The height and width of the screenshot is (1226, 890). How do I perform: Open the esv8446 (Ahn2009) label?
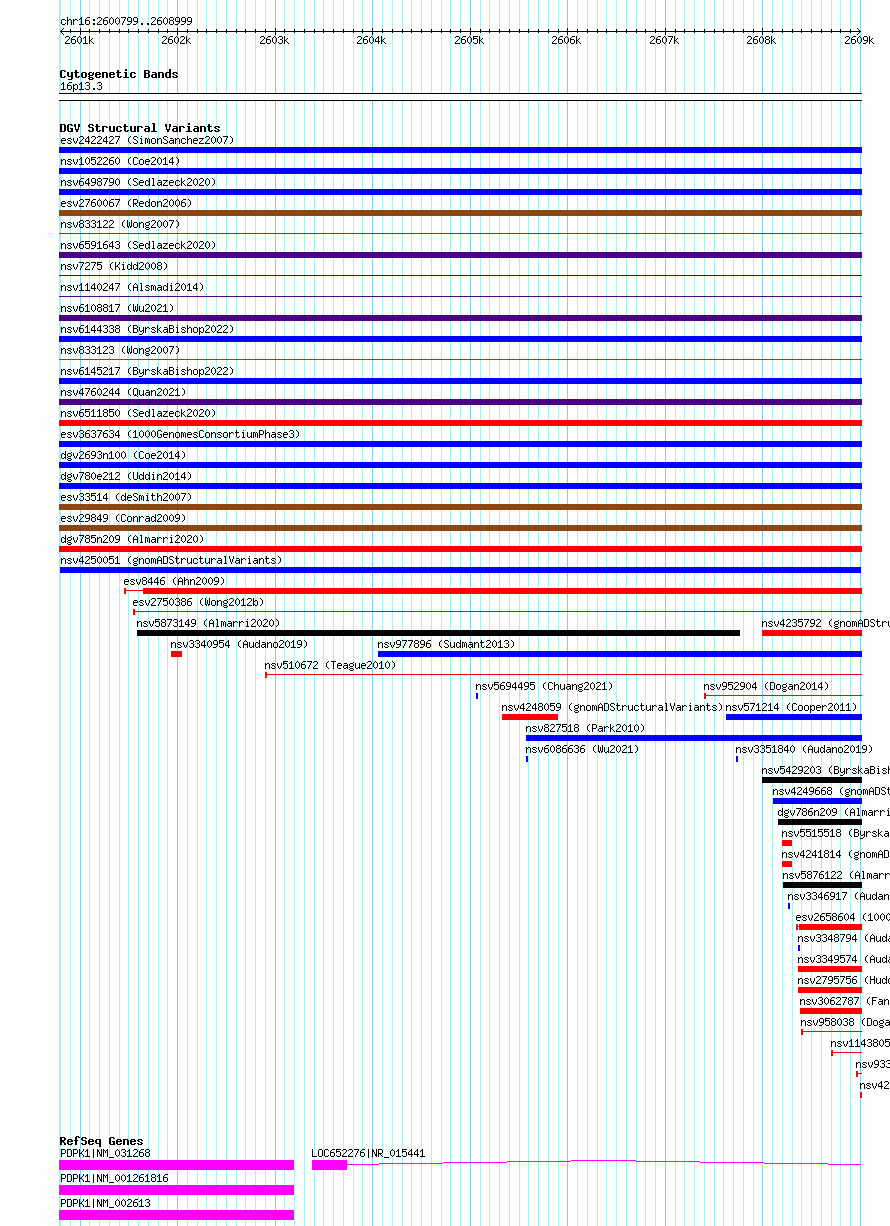tap(175, 581)
